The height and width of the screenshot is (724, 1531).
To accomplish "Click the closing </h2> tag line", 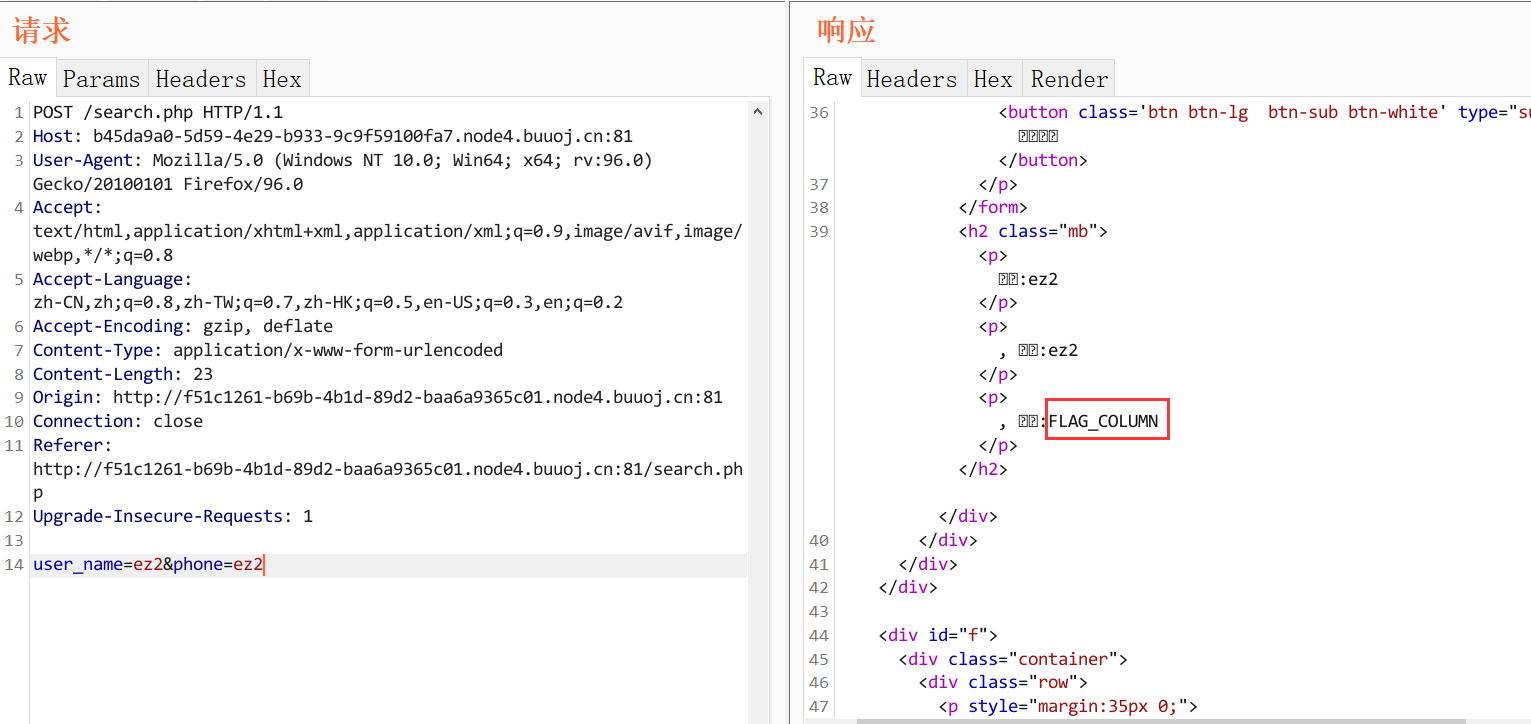I will click(983, 468).
